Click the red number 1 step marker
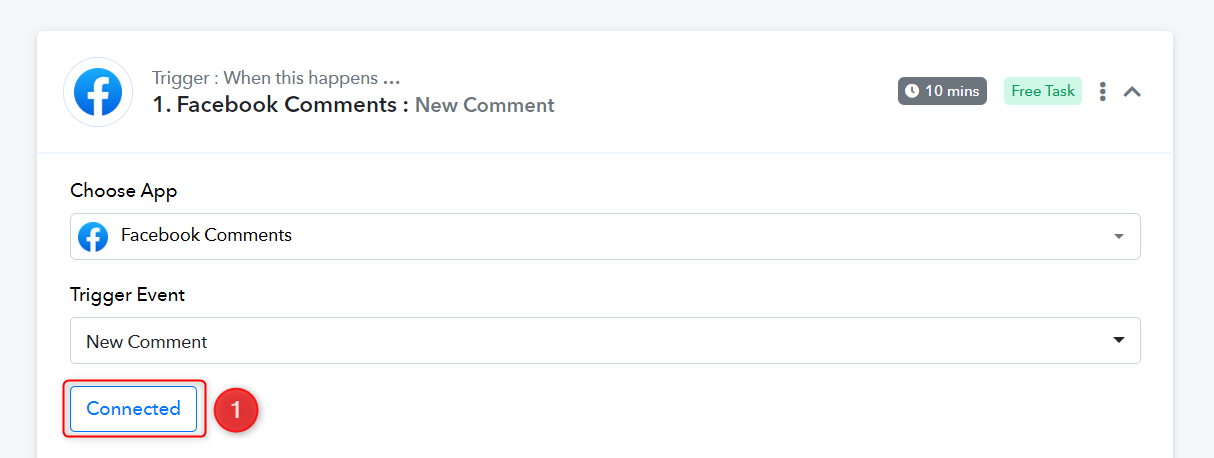Screen dimensions: 1214x458 (236, 410)
